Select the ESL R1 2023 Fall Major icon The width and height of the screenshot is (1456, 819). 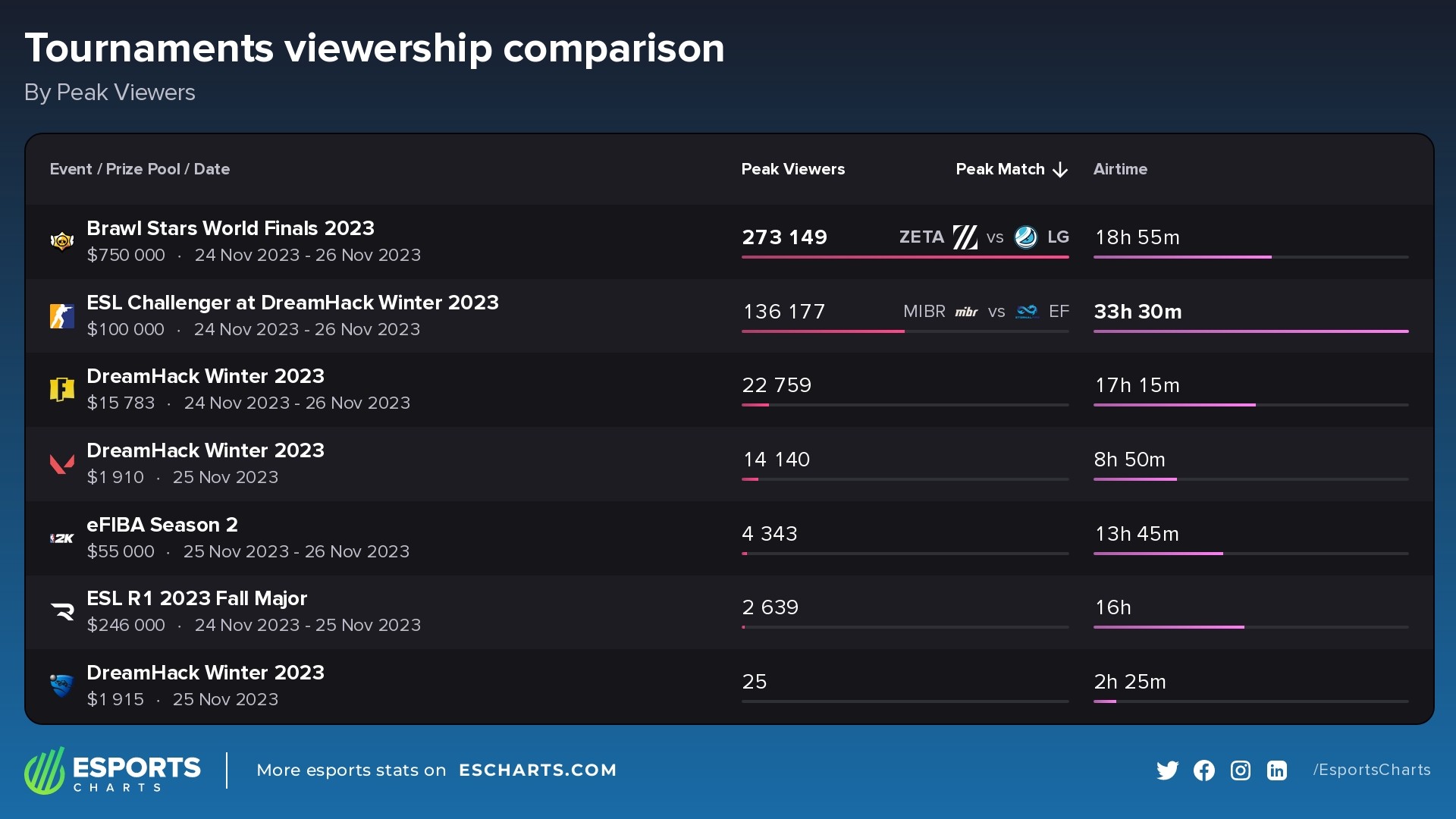[63, 611]
